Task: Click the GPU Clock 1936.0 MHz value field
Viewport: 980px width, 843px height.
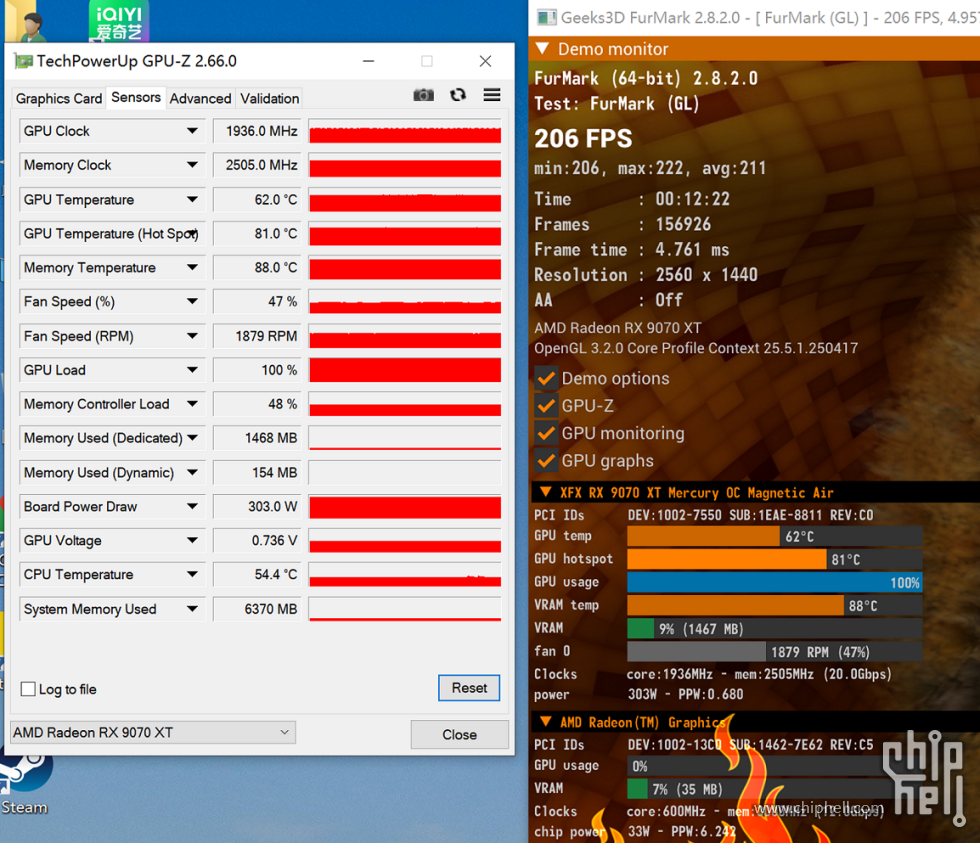Action: tap(257, 131)
